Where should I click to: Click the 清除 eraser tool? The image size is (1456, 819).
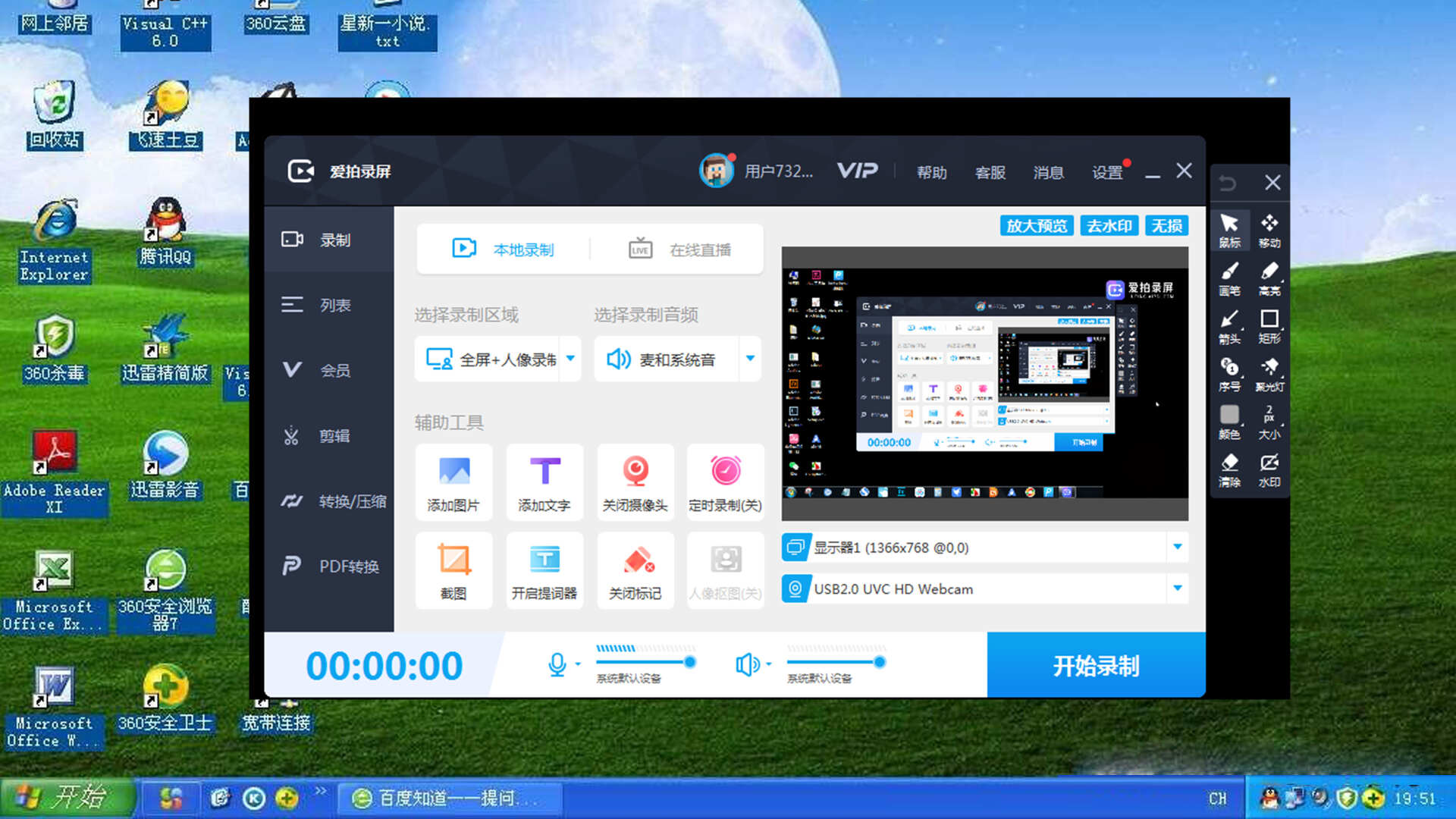(x=1229, y=470)
